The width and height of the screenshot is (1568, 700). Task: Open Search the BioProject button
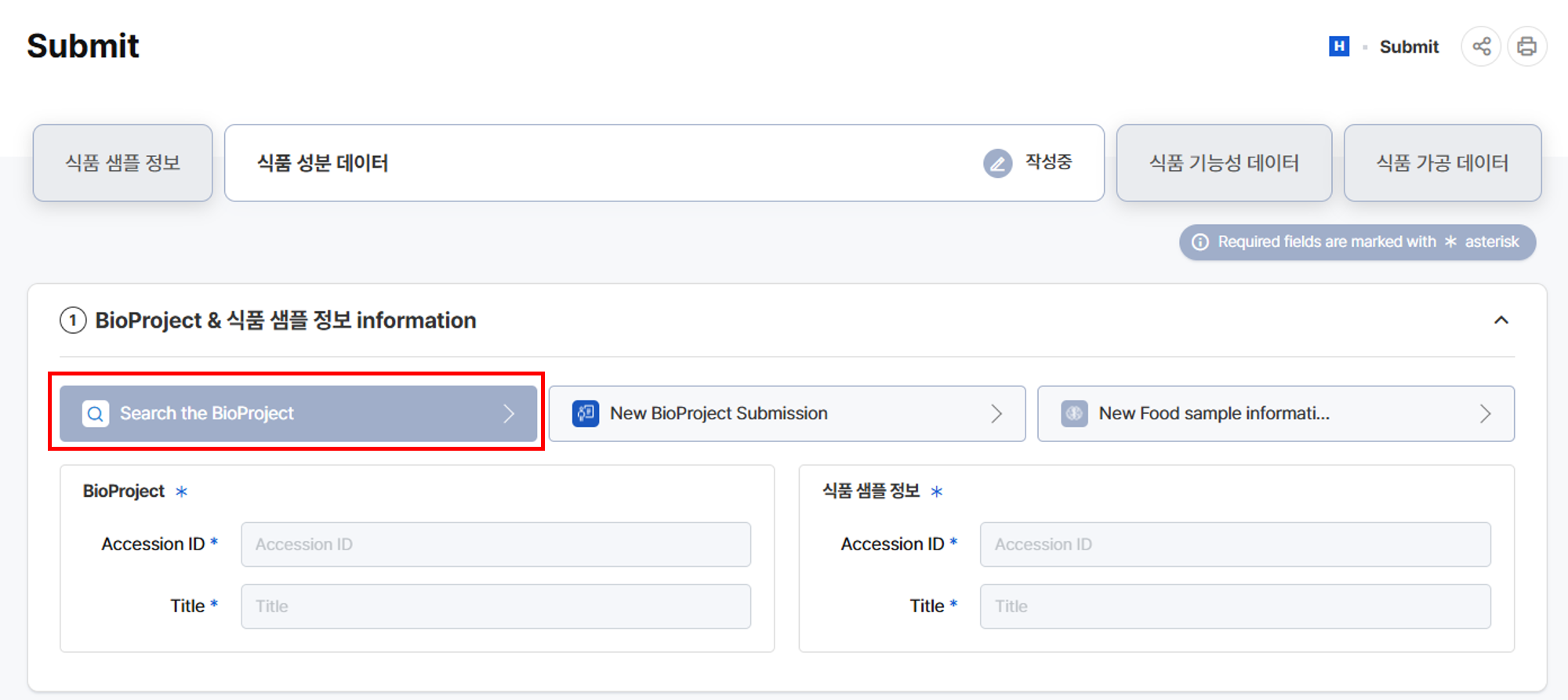pyautogui.click(x=298, y=413)
